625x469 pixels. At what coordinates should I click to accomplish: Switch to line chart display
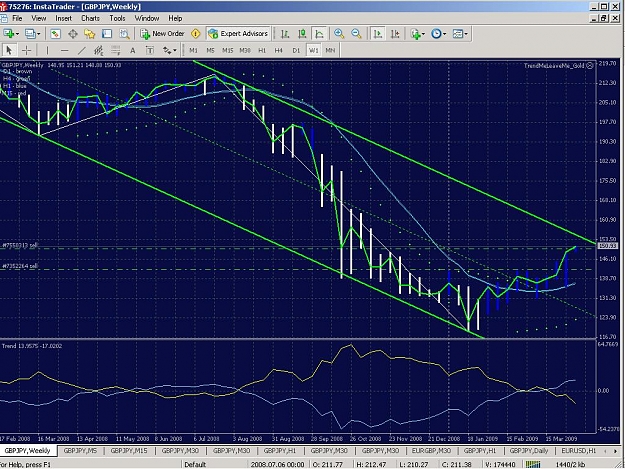click(319, 34)
